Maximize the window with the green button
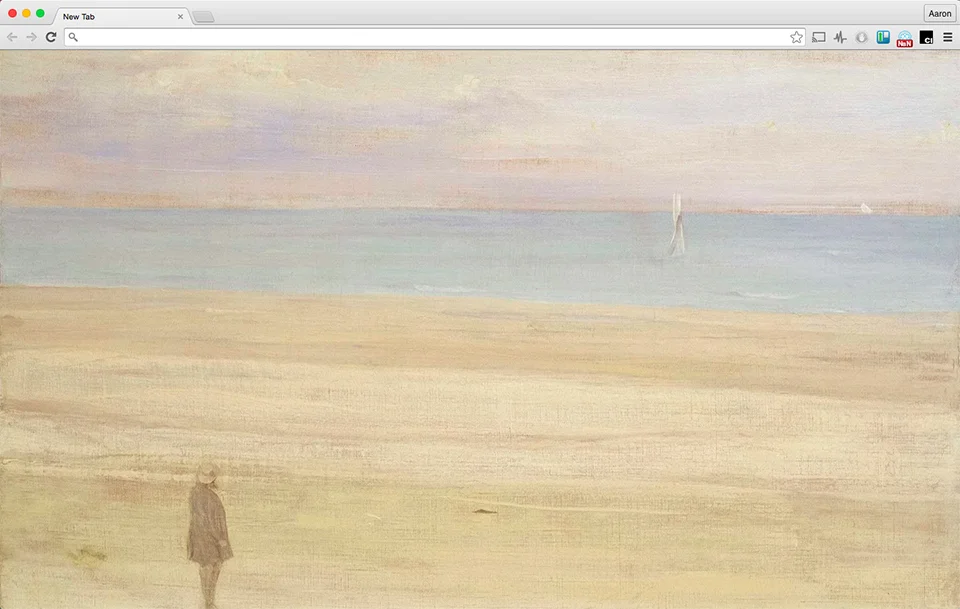Image resolution: width=960 pixels, height=609 pixels. click(40, 13)
